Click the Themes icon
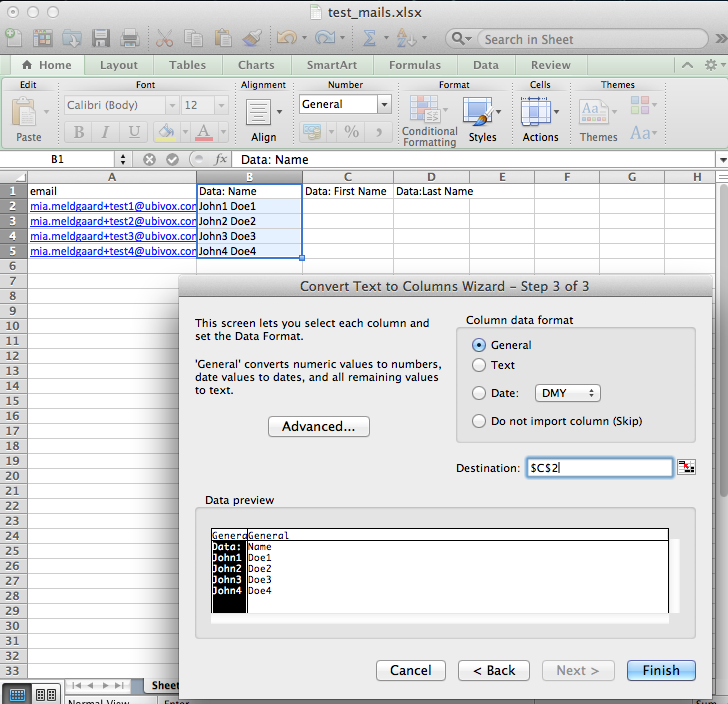 click(593, 112)
